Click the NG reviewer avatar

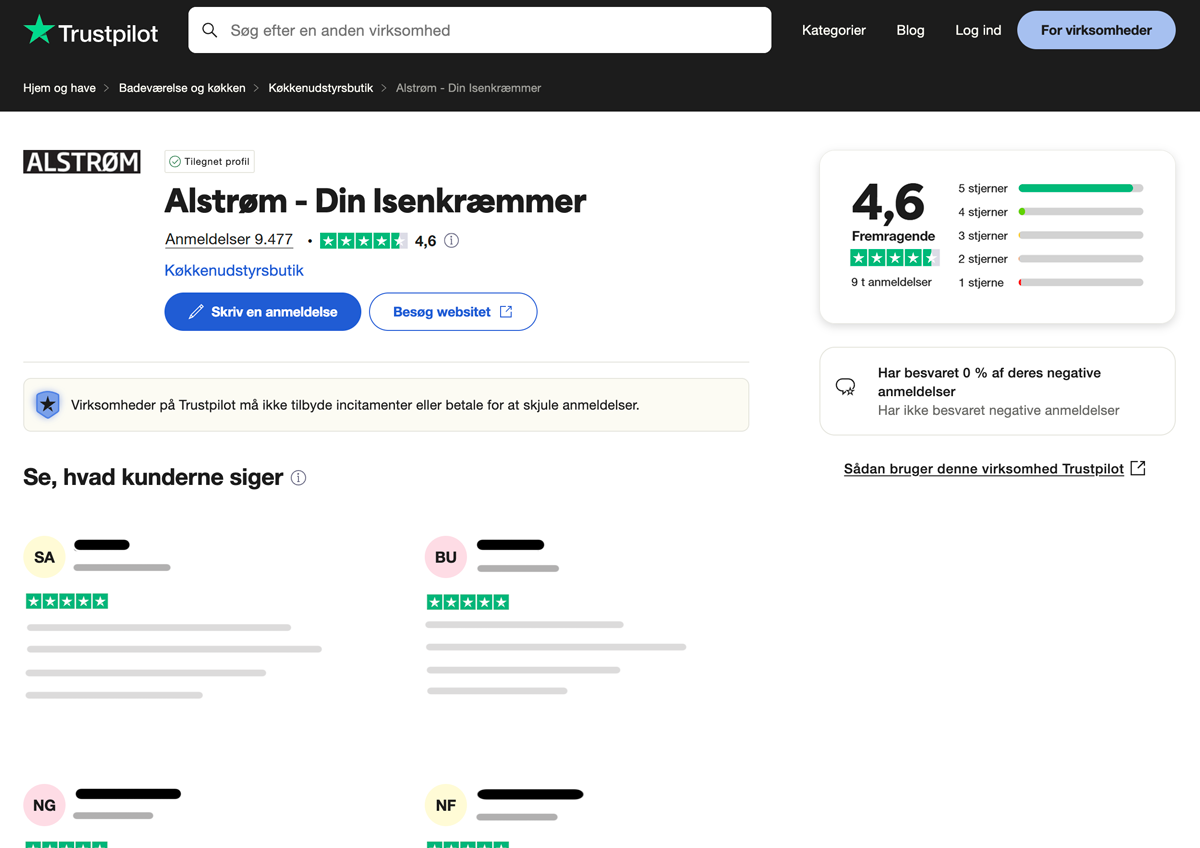pos(44,805)
